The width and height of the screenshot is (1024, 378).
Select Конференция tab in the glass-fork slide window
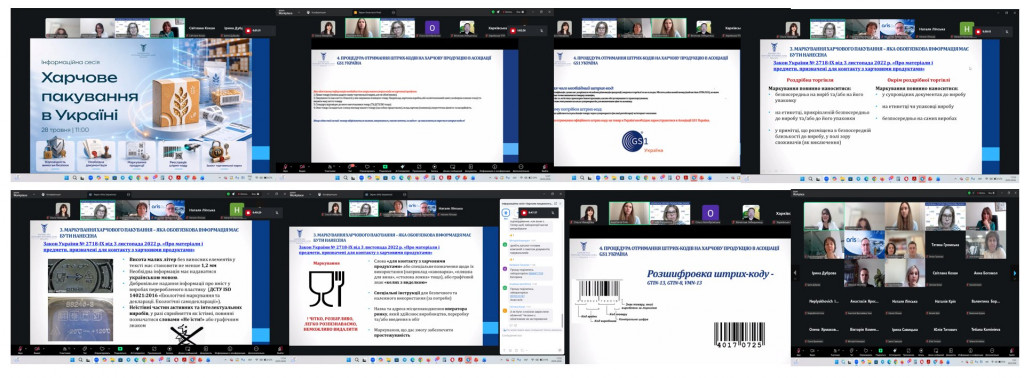tap(328, 195)
